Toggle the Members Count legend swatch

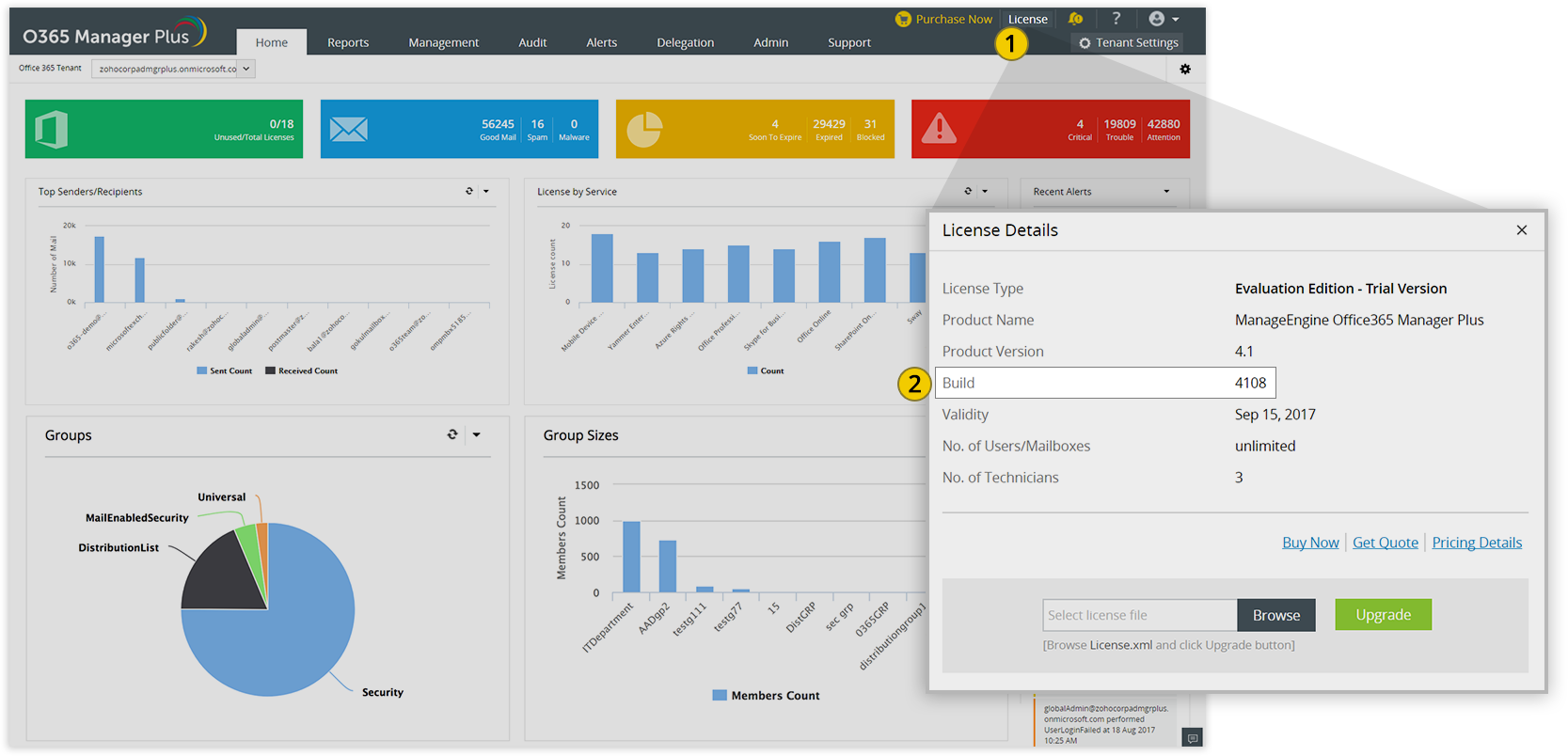click(720, 696)
